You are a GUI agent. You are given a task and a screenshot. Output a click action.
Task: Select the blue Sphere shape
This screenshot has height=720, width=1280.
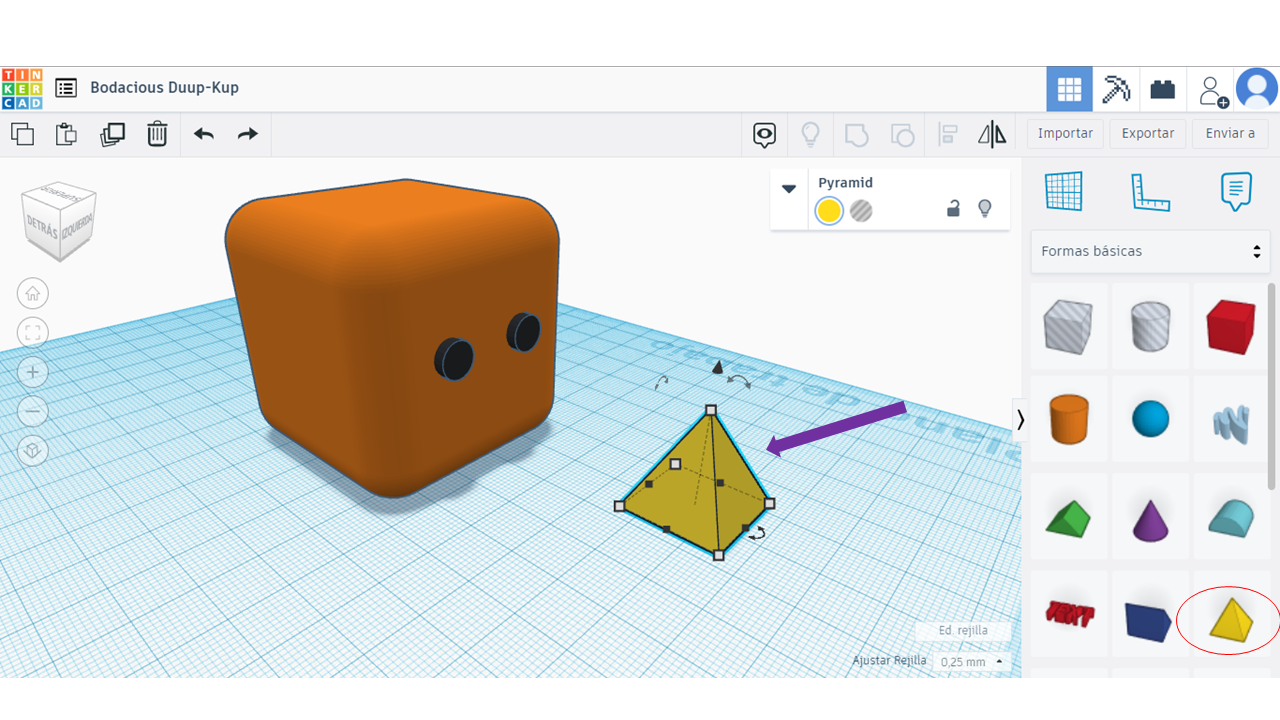coord(1150,419)
